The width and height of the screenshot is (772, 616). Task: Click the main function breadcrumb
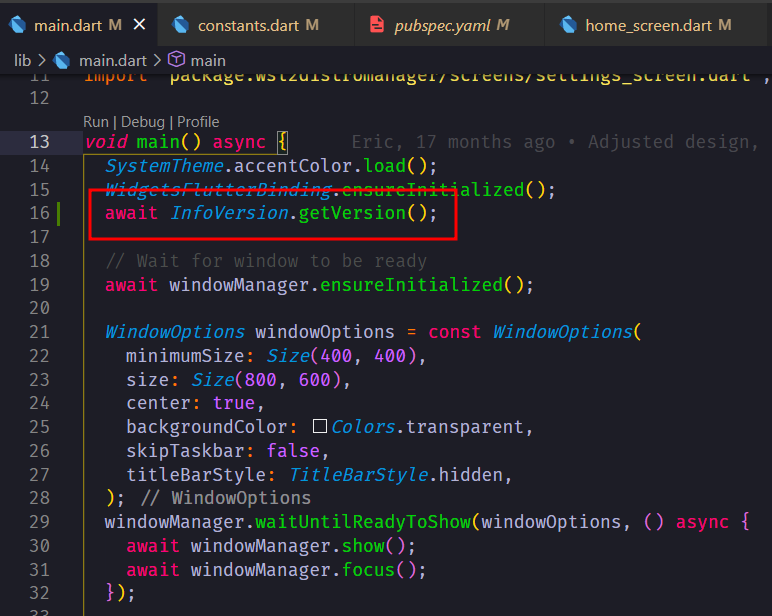point(208,61)
